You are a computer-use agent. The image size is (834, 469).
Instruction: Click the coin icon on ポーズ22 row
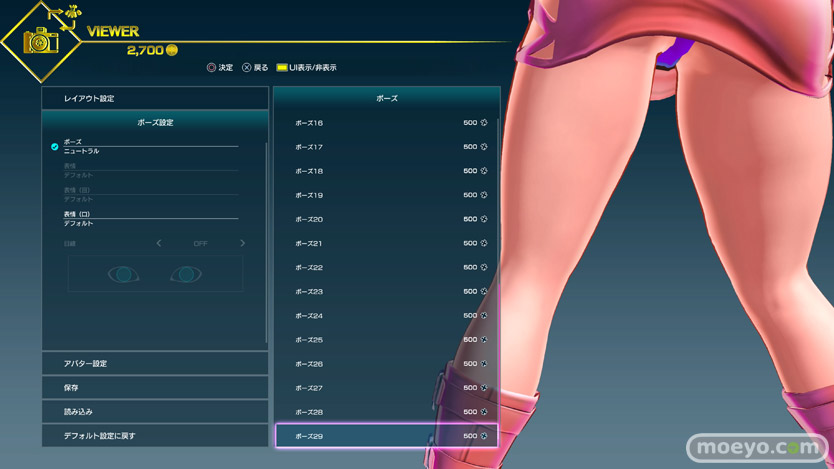(484, 268)
